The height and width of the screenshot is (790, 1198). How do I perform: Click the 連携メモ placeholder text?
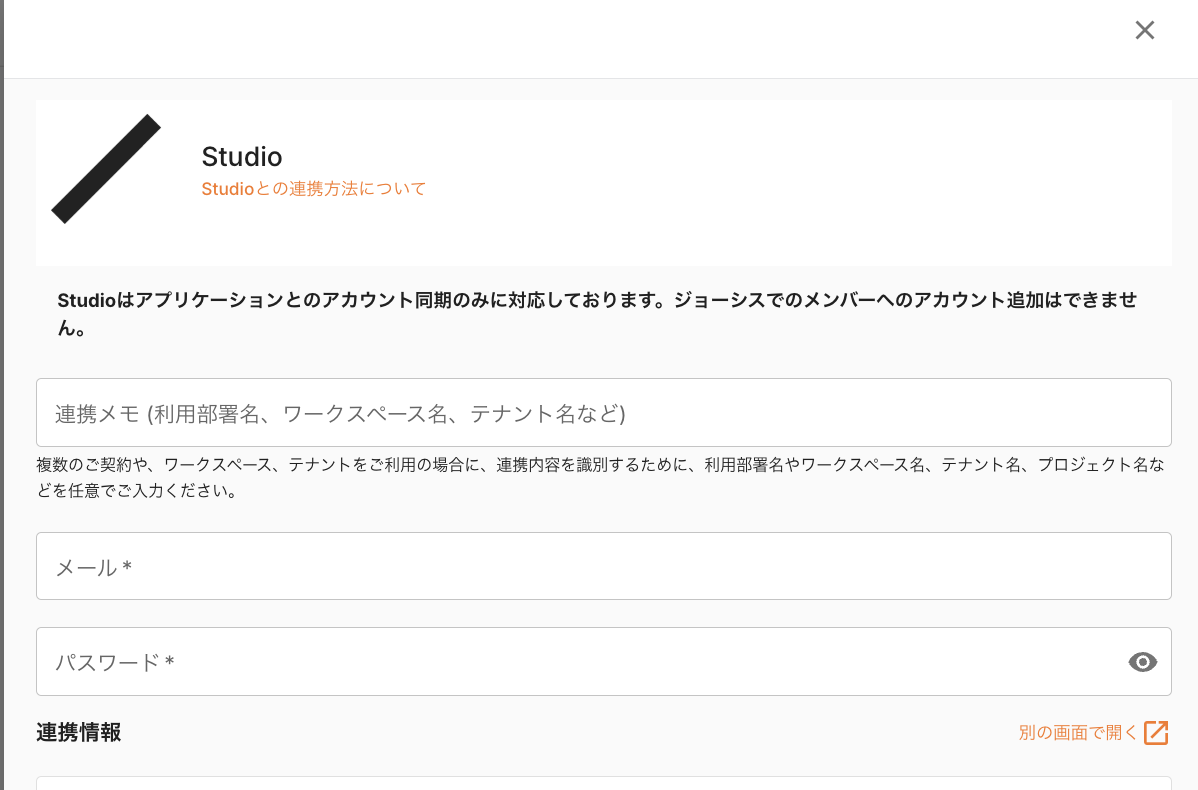coord(340,414)
